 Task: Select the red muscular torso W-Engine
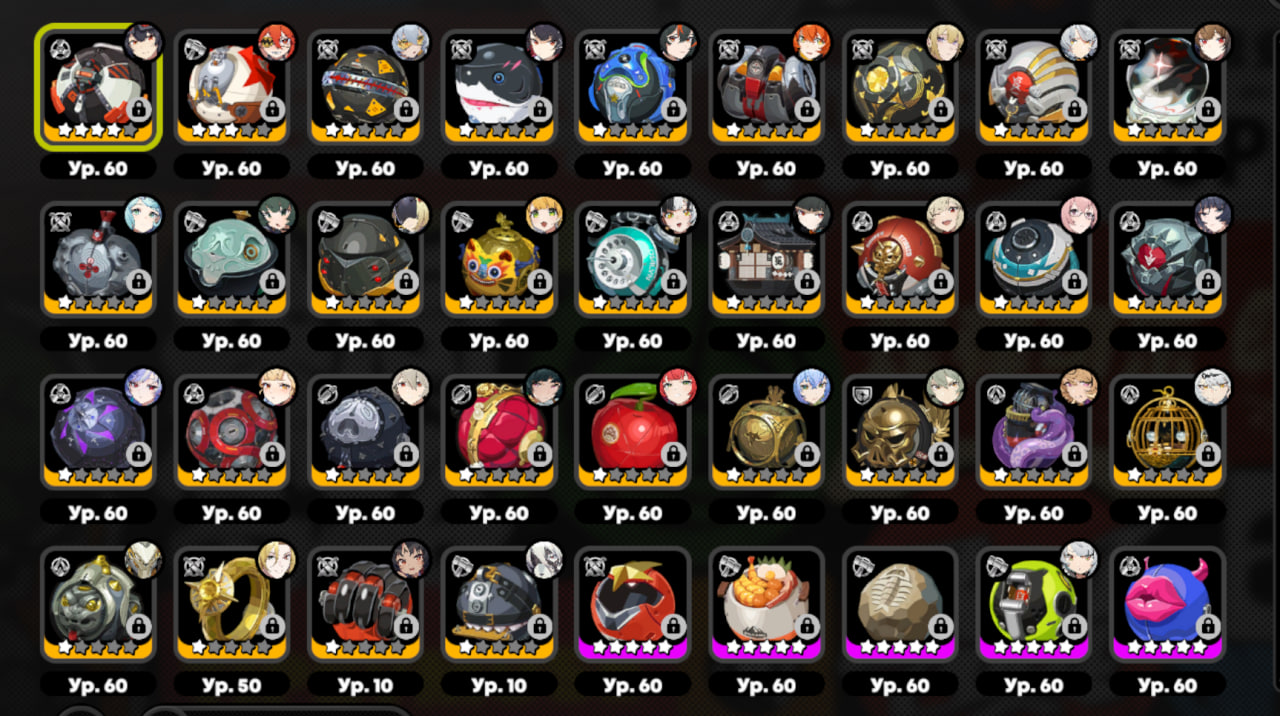(x=499, y=432)
